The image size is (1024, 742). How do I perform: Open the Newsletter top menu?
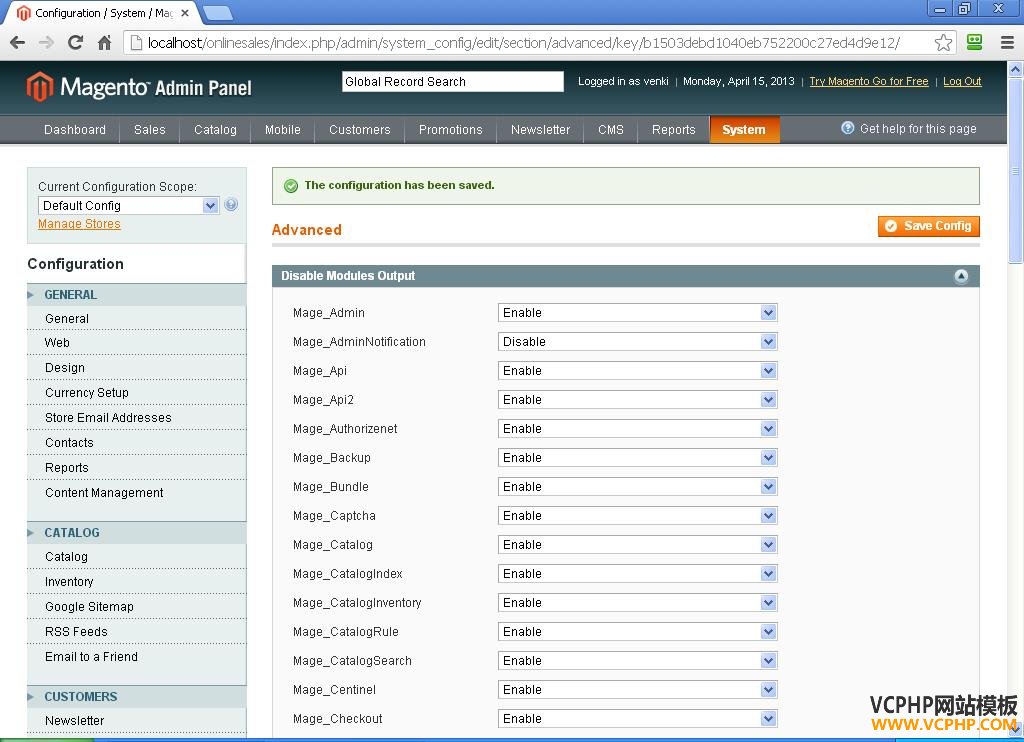pyautogui.click(x=540, y=129)
